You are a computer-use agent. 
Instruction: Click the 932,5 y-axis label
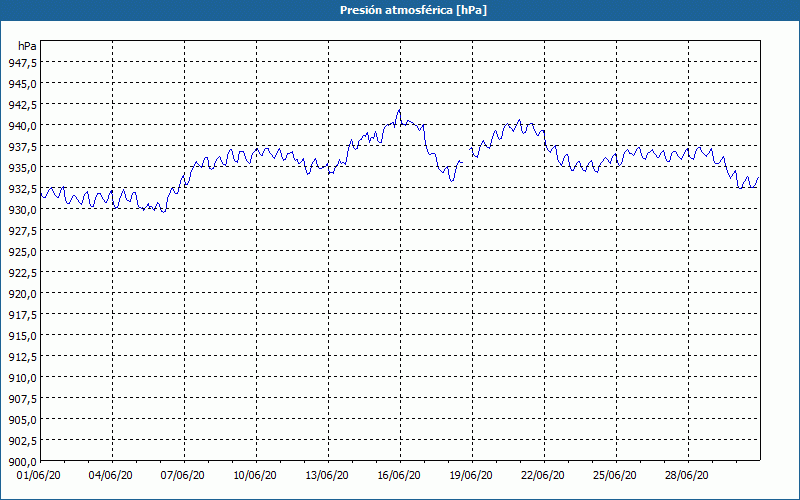click(x=22, y=188)
